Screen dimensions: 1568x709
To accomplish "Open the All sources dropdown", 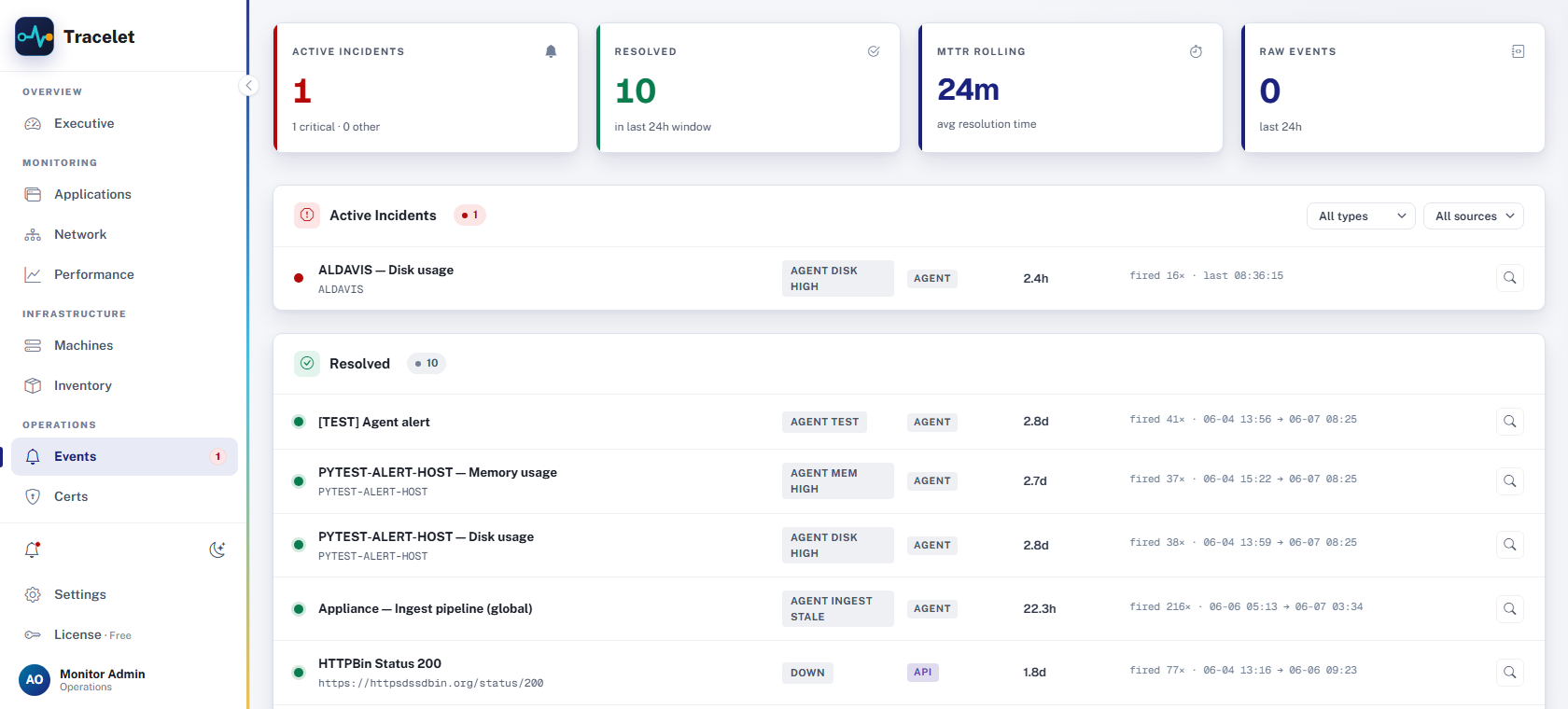I will coord(1474,215).
